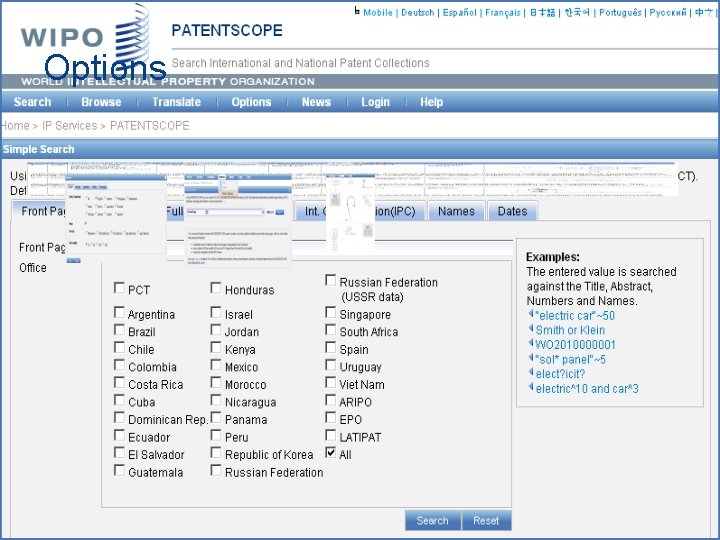The image size is (720, 540).
Task: Change language to Русский
Action: click(668, 13)
